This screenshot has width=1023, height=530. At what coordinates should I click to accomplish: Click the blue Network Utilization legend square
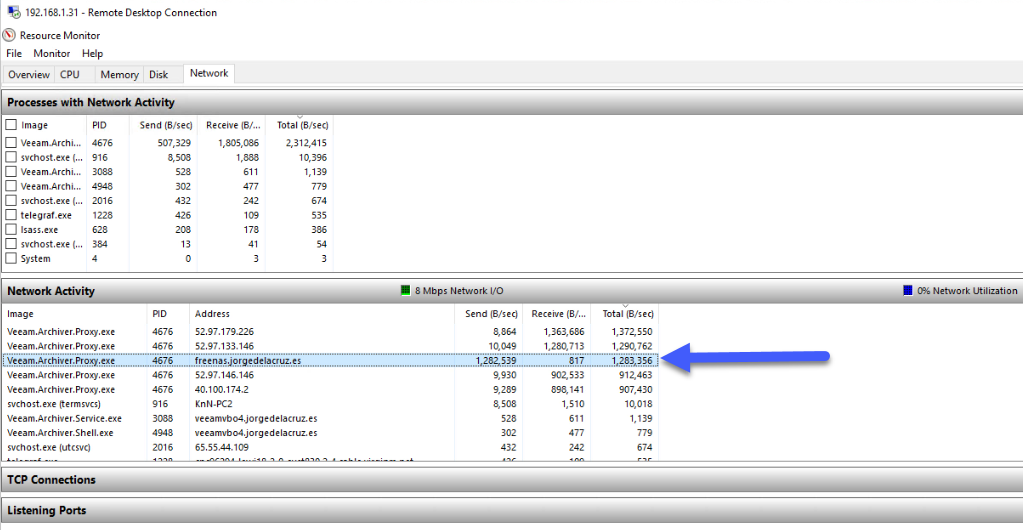[908, 290]
